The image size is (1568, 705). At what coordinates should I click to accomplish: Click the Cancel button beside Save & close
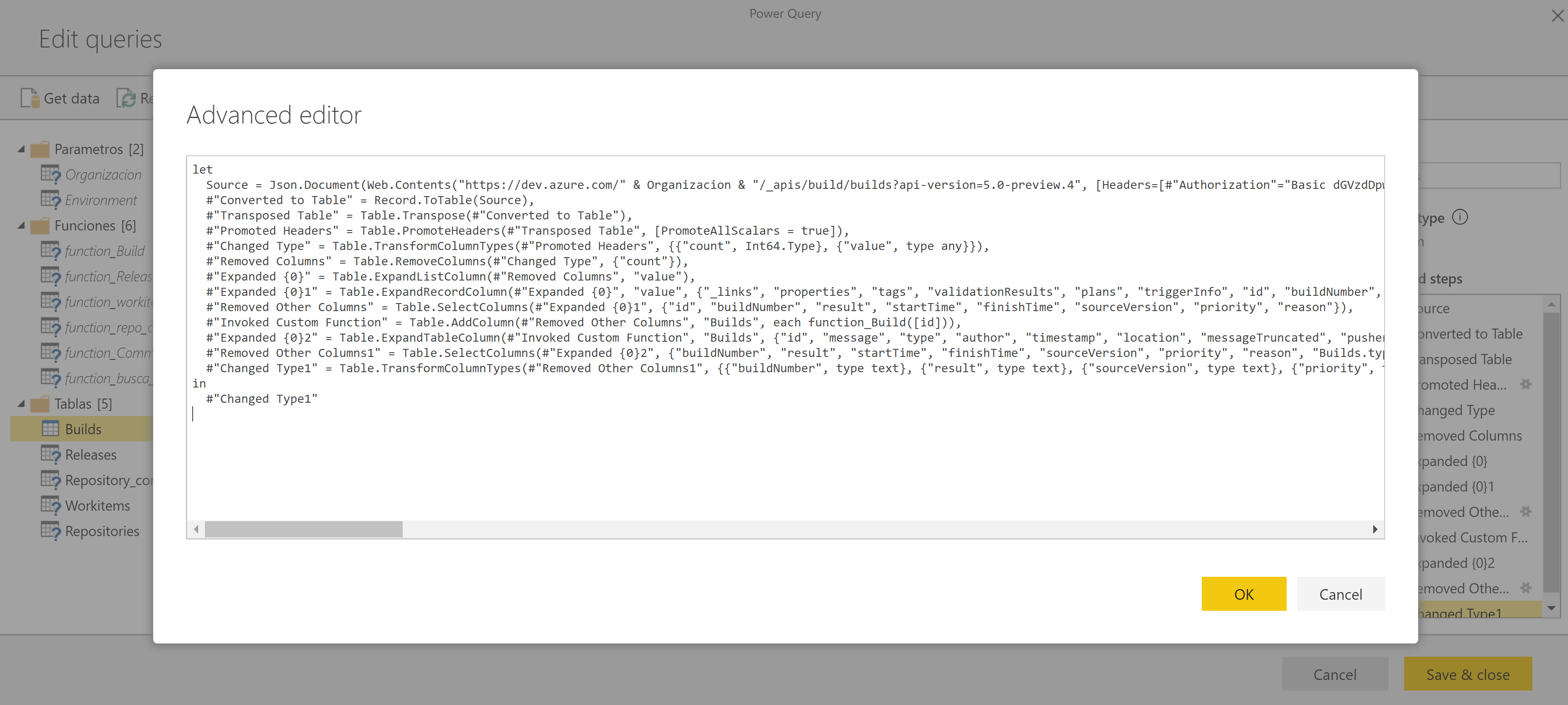point(1334,674)
